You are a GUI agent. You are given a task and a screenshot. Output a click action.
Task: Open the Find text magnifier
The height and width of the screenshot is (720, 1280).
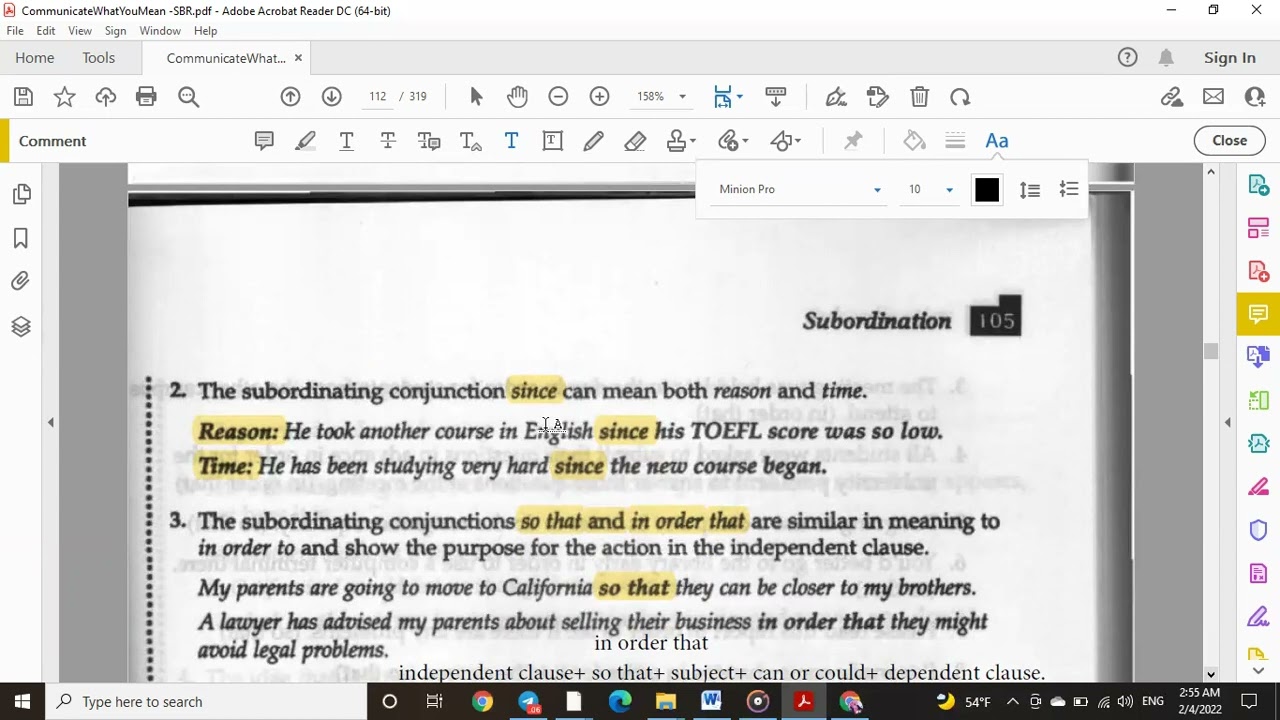click(188, 97)
